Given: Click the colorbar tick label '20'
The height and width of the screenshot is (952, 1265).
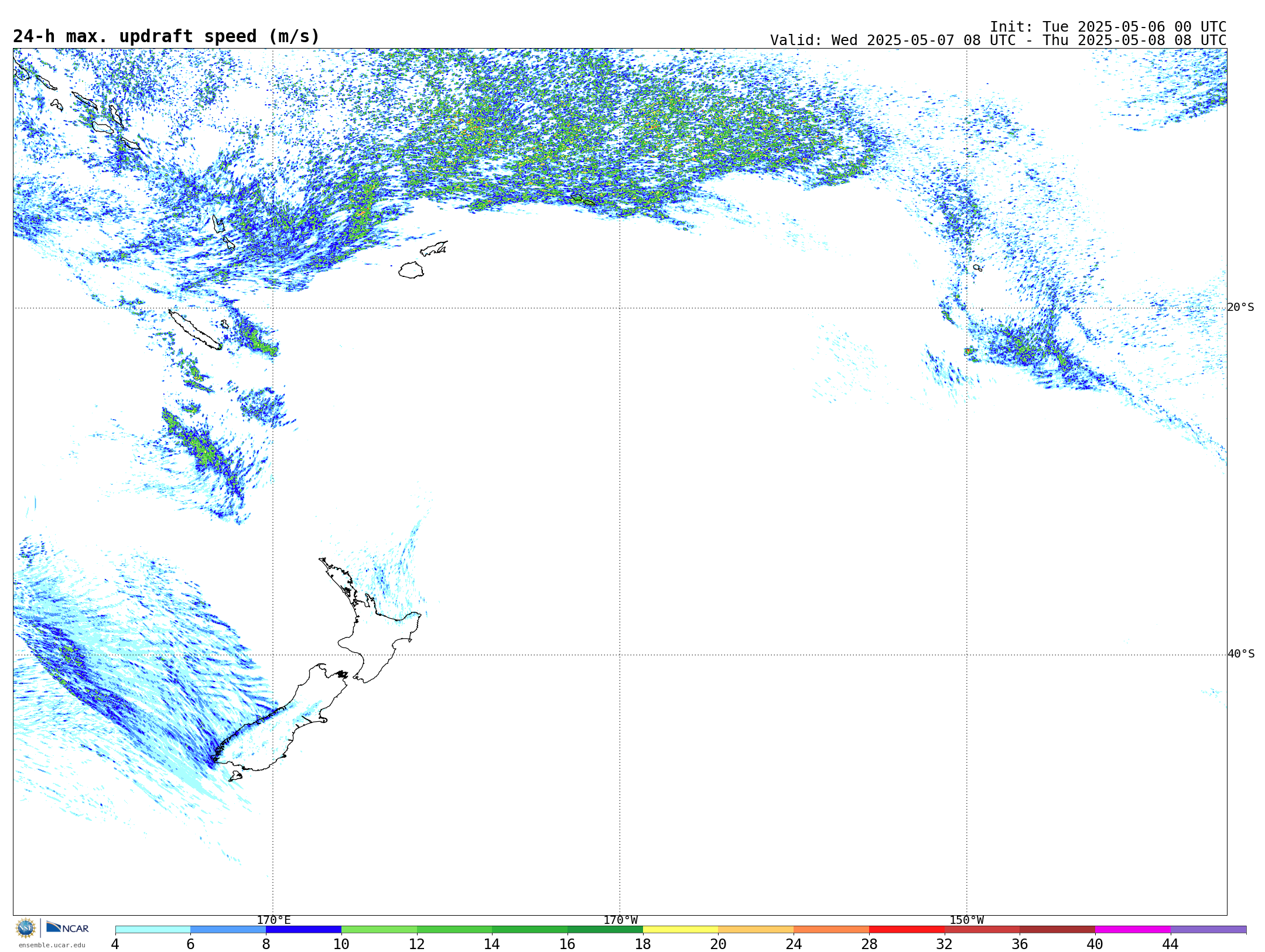Looking at the screenshot, I should coord(719,944).
